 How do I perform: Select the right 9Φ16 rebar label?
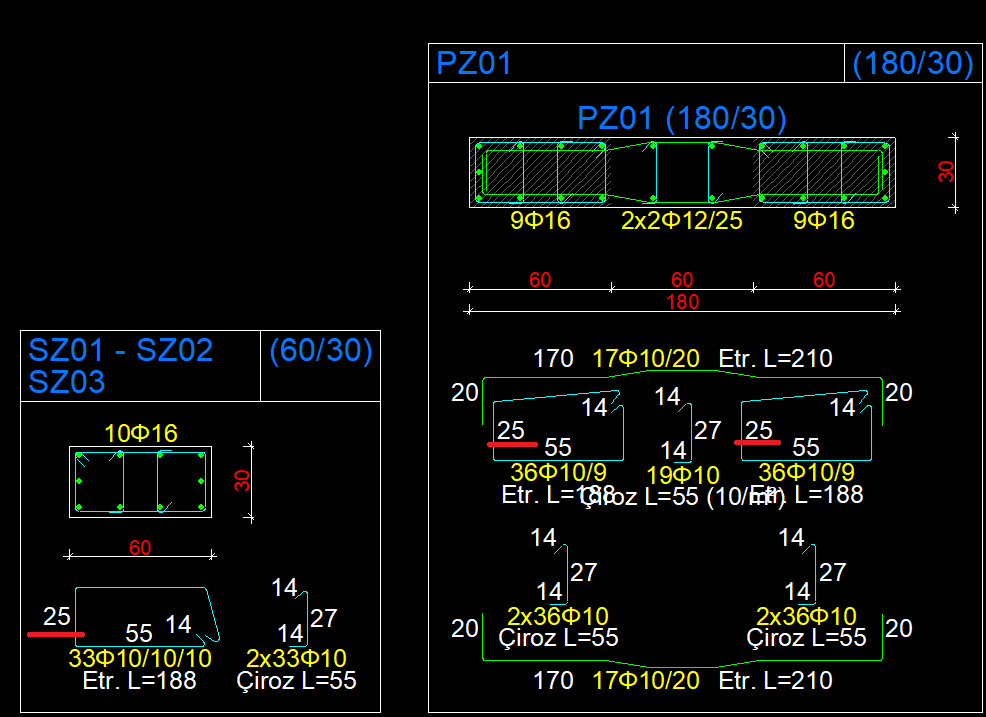(x=824, y=221)
